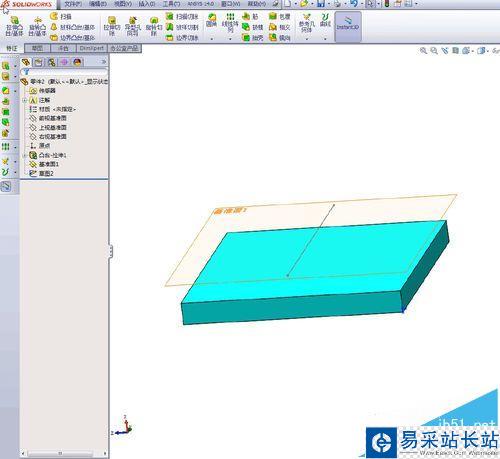Click Zoom to Fit in view toolbar
The height and width of the screenshot is (459, 500).
pos(423,51)
